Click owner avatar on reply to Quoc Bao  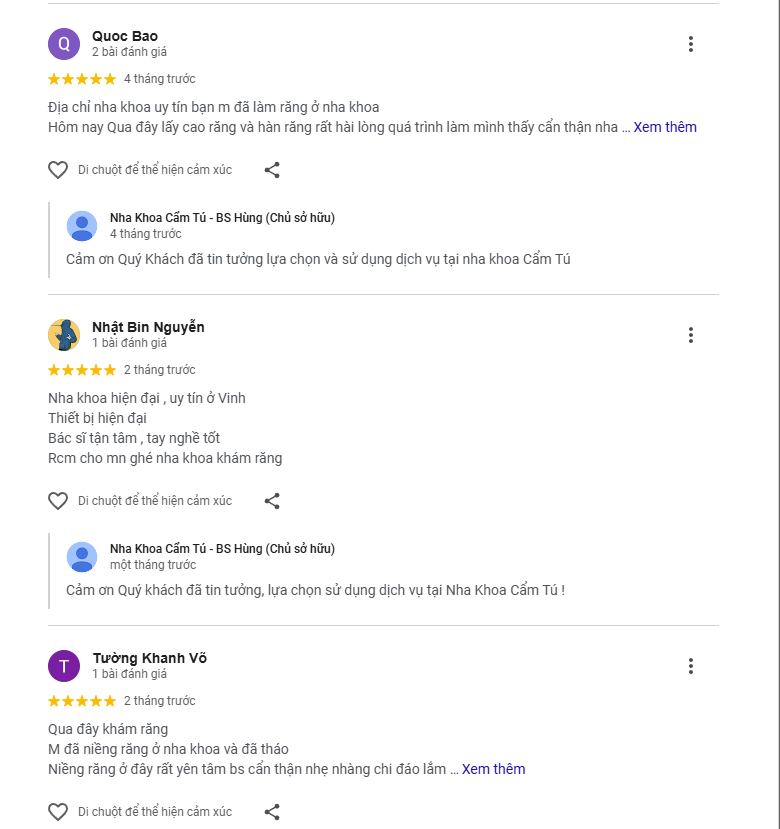[82, 226]
